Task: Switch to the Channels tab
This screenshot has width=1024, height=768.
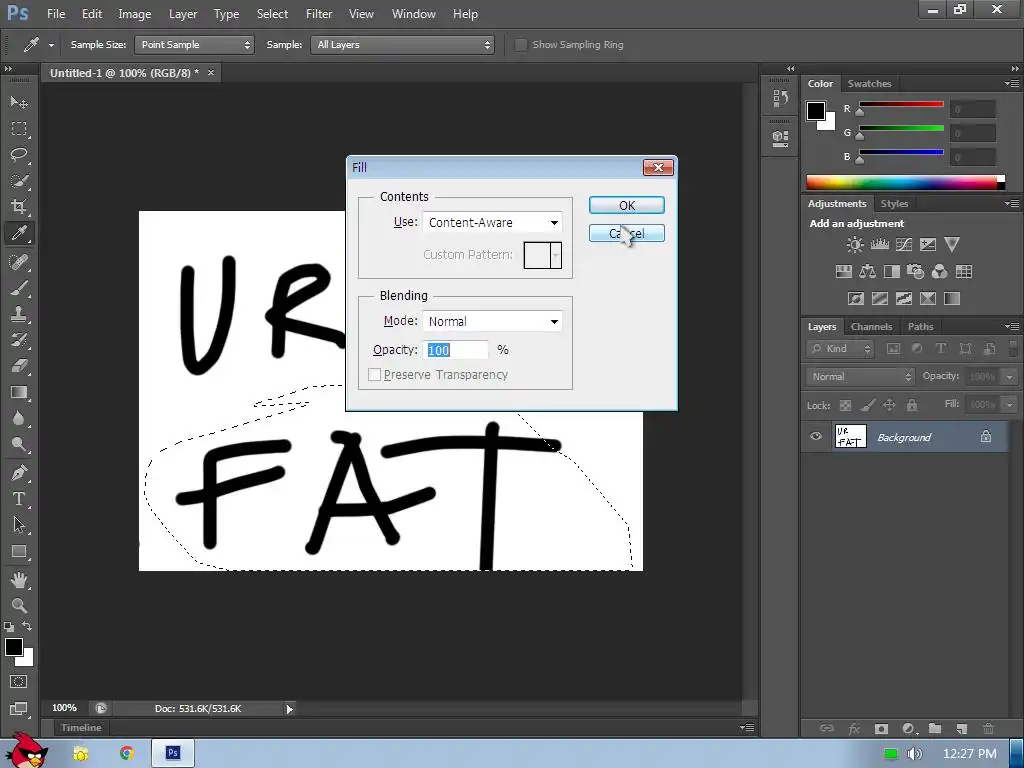Action: click(x=871, y=327)
